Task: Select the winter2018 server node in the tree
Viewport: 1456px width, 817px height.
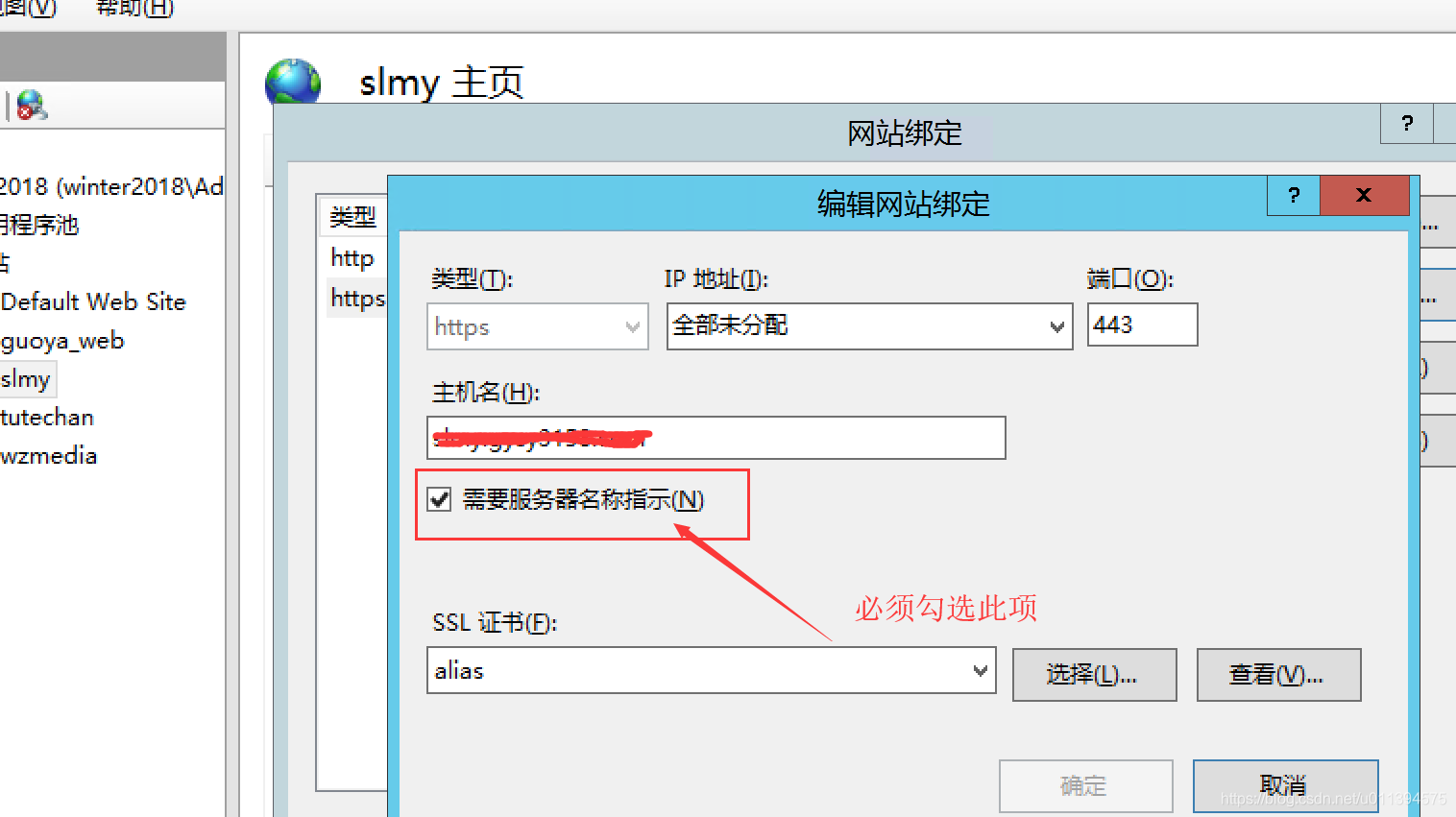Action: click(x=110, y=186)
